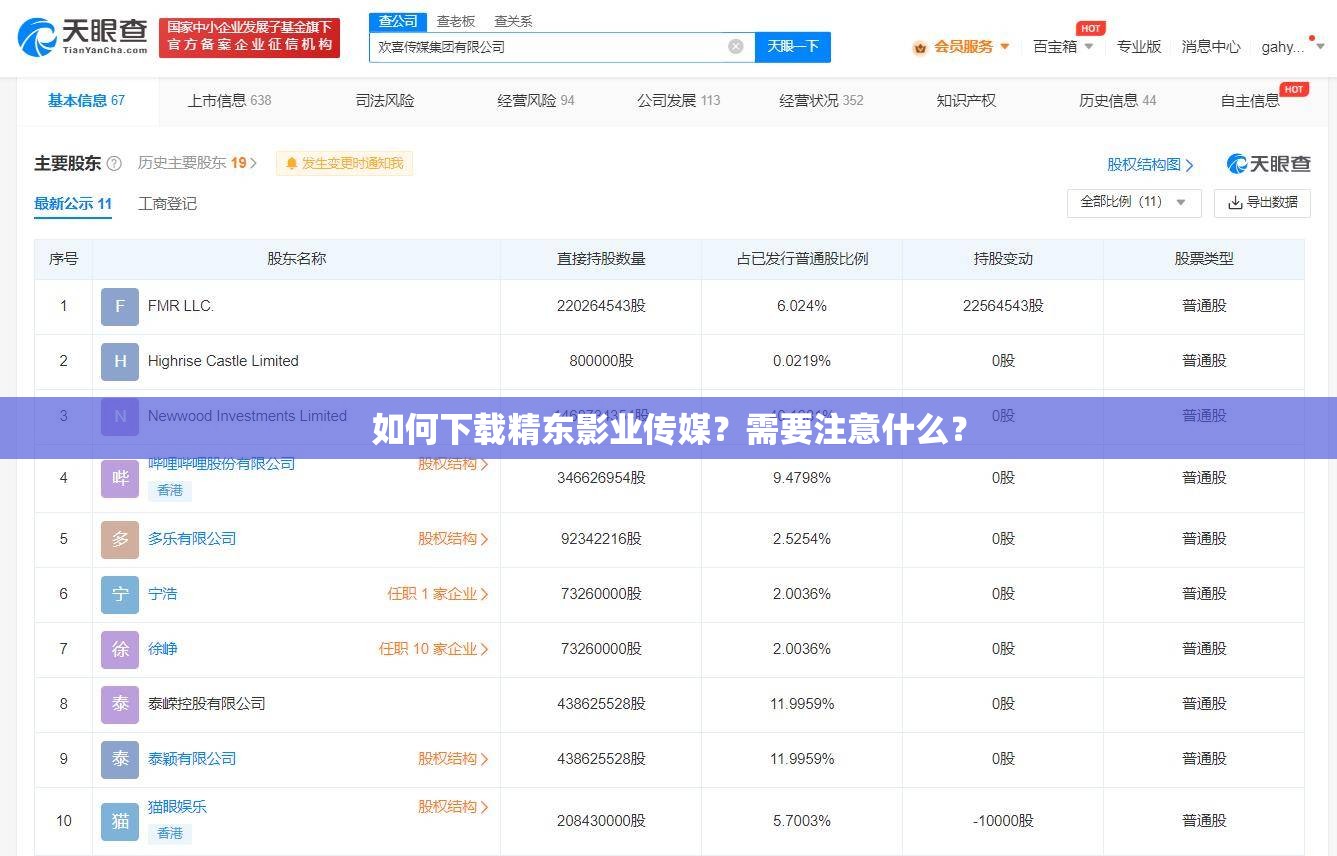Image resolution: width=1337 pixels, height=856 pixels.
Task: Open 消息中心 message center
Action: pos(1210,46)
